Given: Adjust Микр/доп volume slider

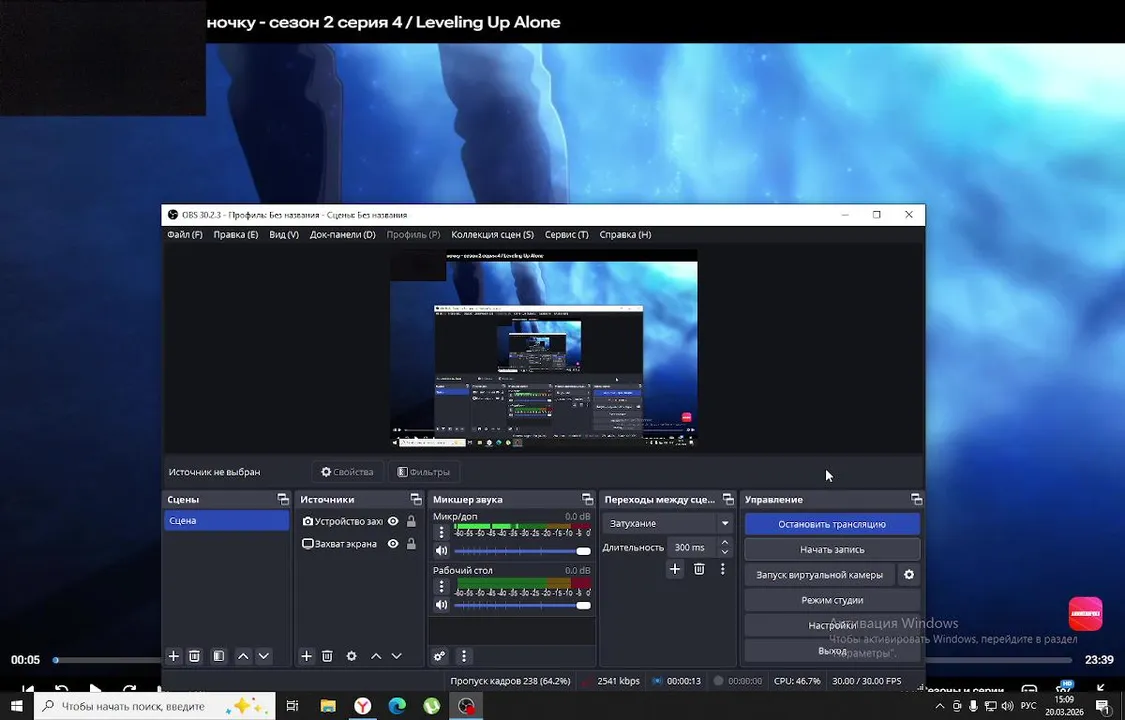Looking at the screenshot, I should [x=522, y=551].
